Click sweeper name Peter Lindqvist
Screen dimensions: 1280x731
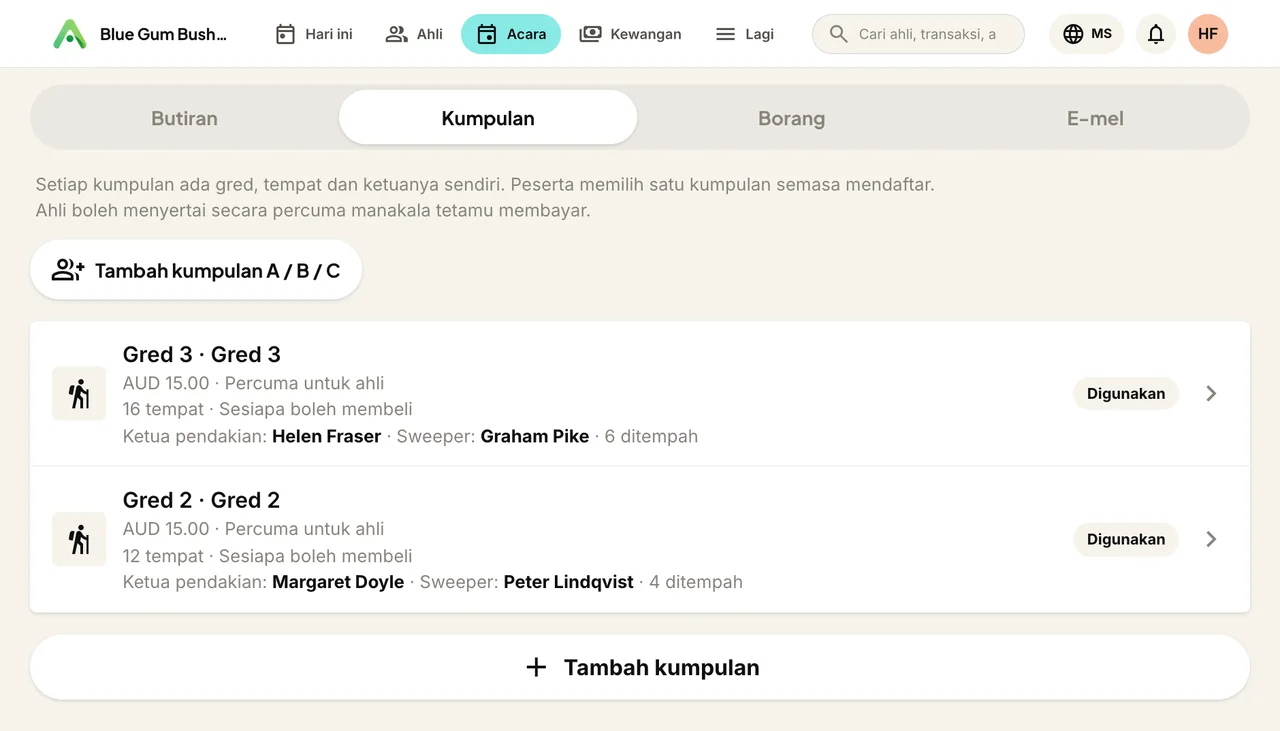coord(568,582)
